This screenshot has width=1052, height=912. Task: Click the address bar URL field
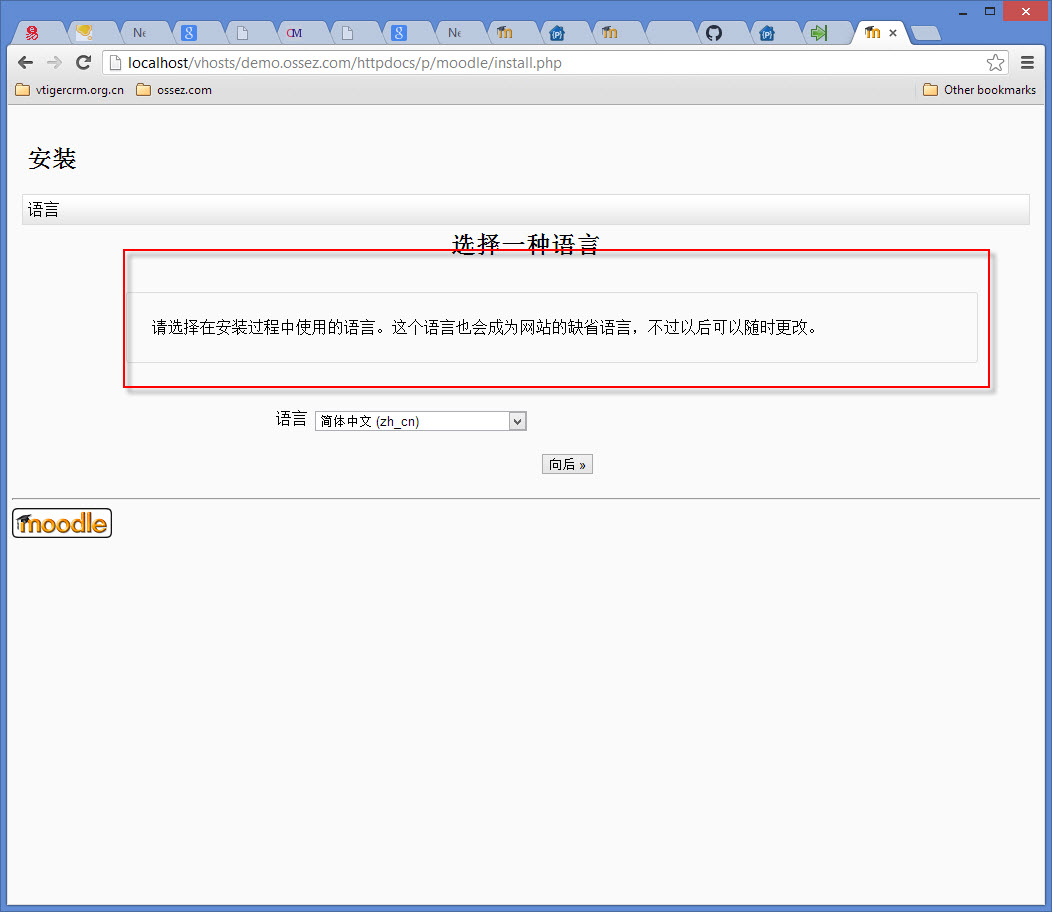pos(540,63)
